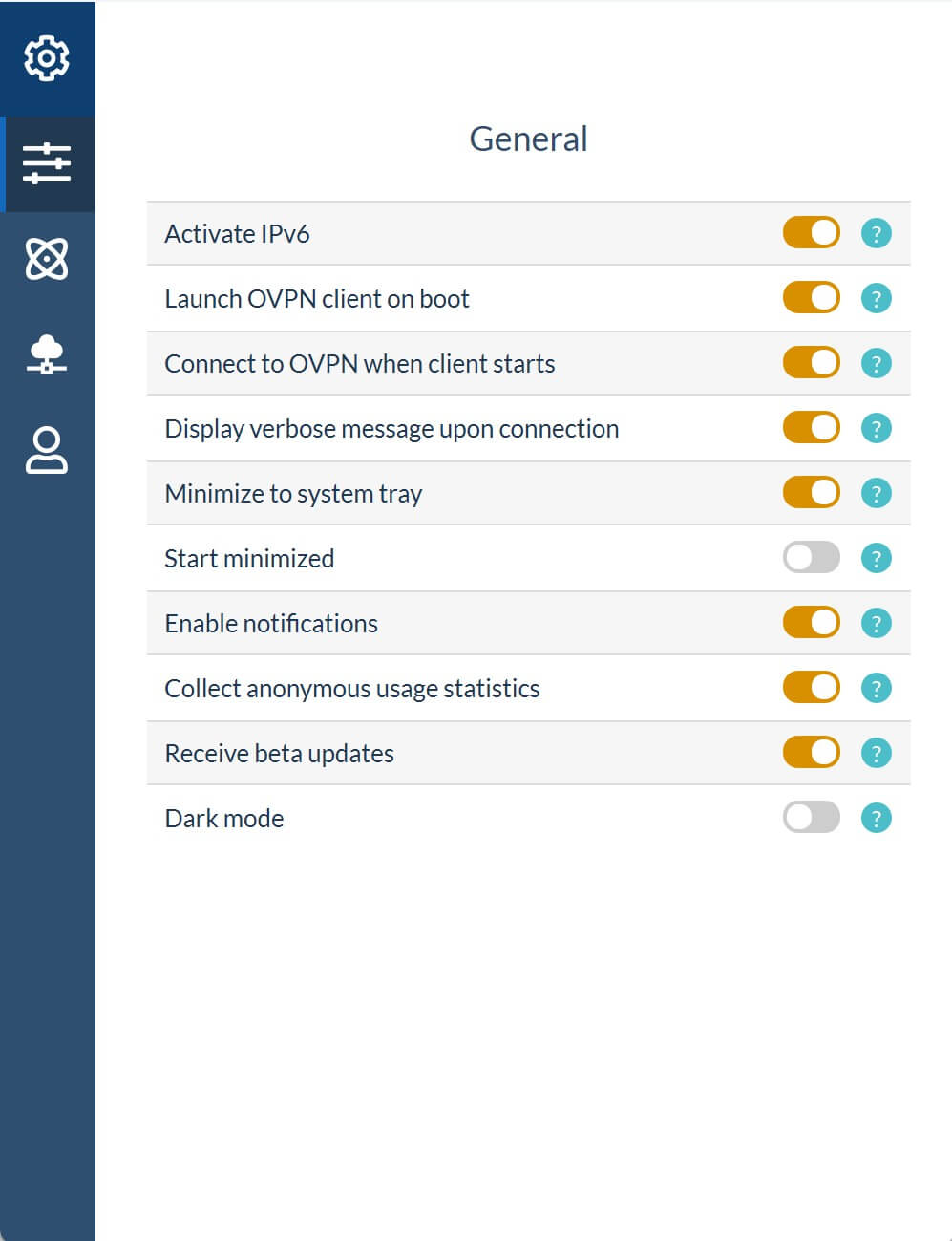Select the General sliders icon in sidebar
952x1241 pixels.
[47, 163]
